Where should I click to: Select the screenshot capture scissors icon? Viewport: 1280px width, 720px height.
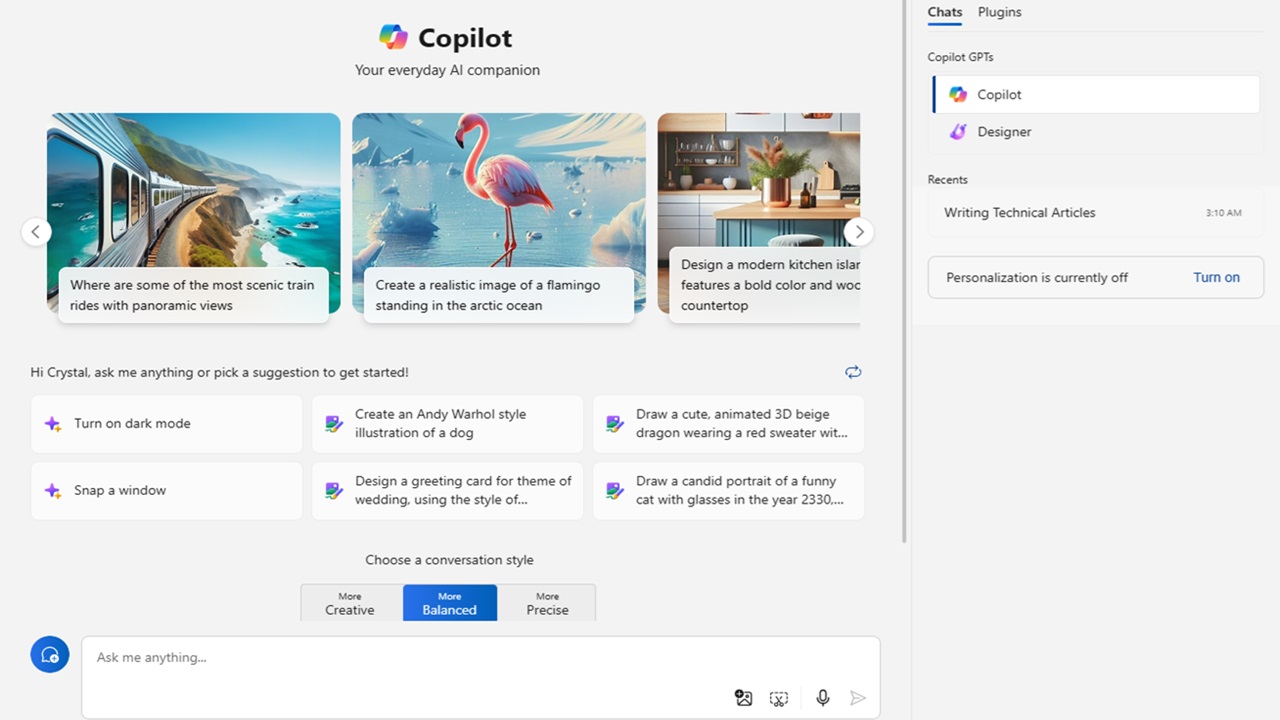[779, 697]
